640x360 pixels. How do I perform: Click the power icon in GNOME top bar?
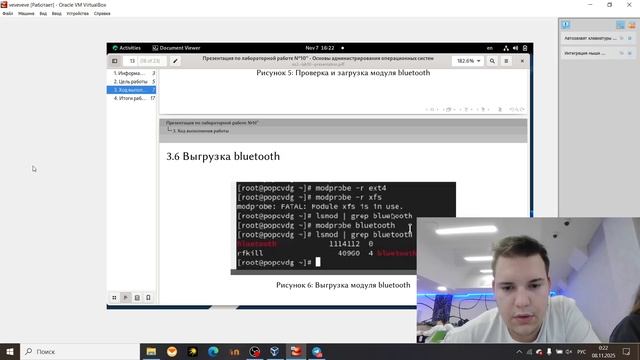(525, 48)
